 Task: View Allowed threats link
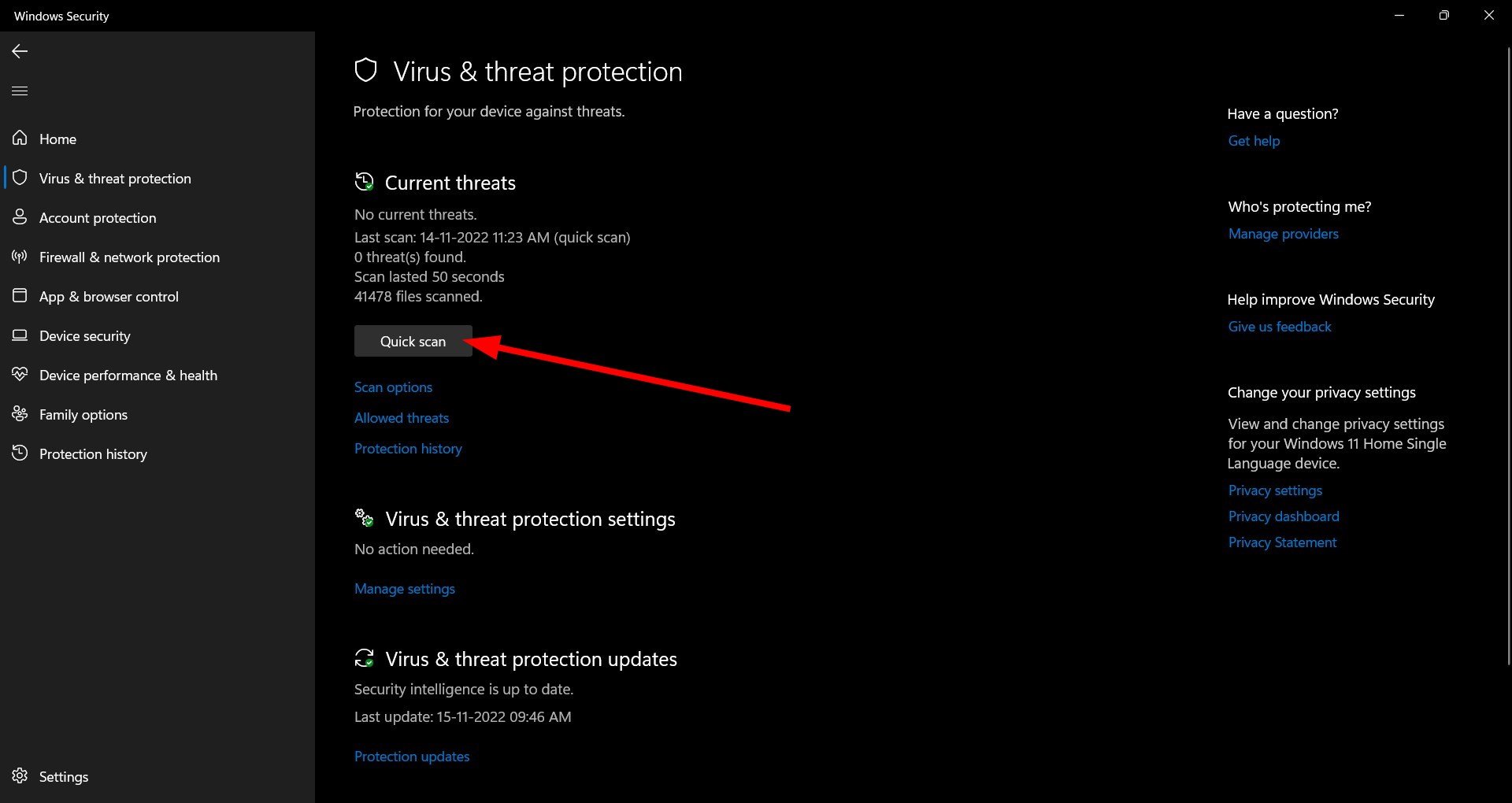point(402,418)
